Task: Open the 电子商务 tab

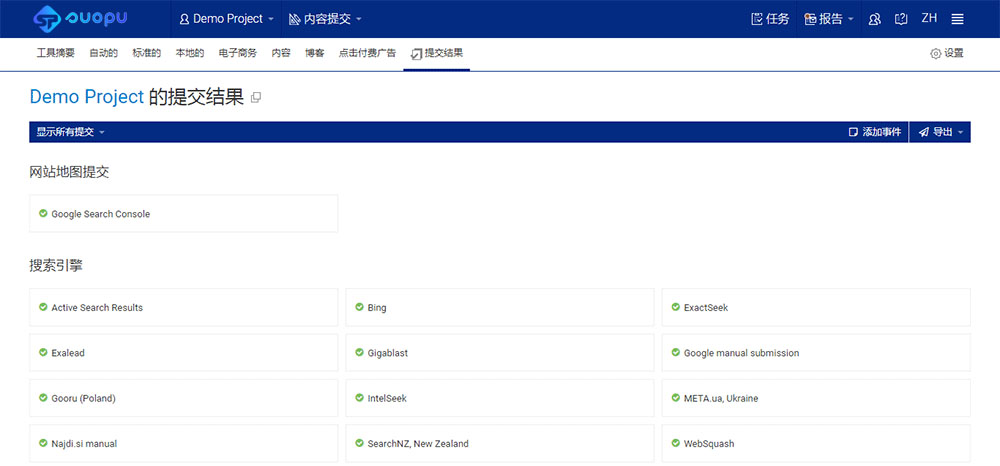Action: (237, 54)
